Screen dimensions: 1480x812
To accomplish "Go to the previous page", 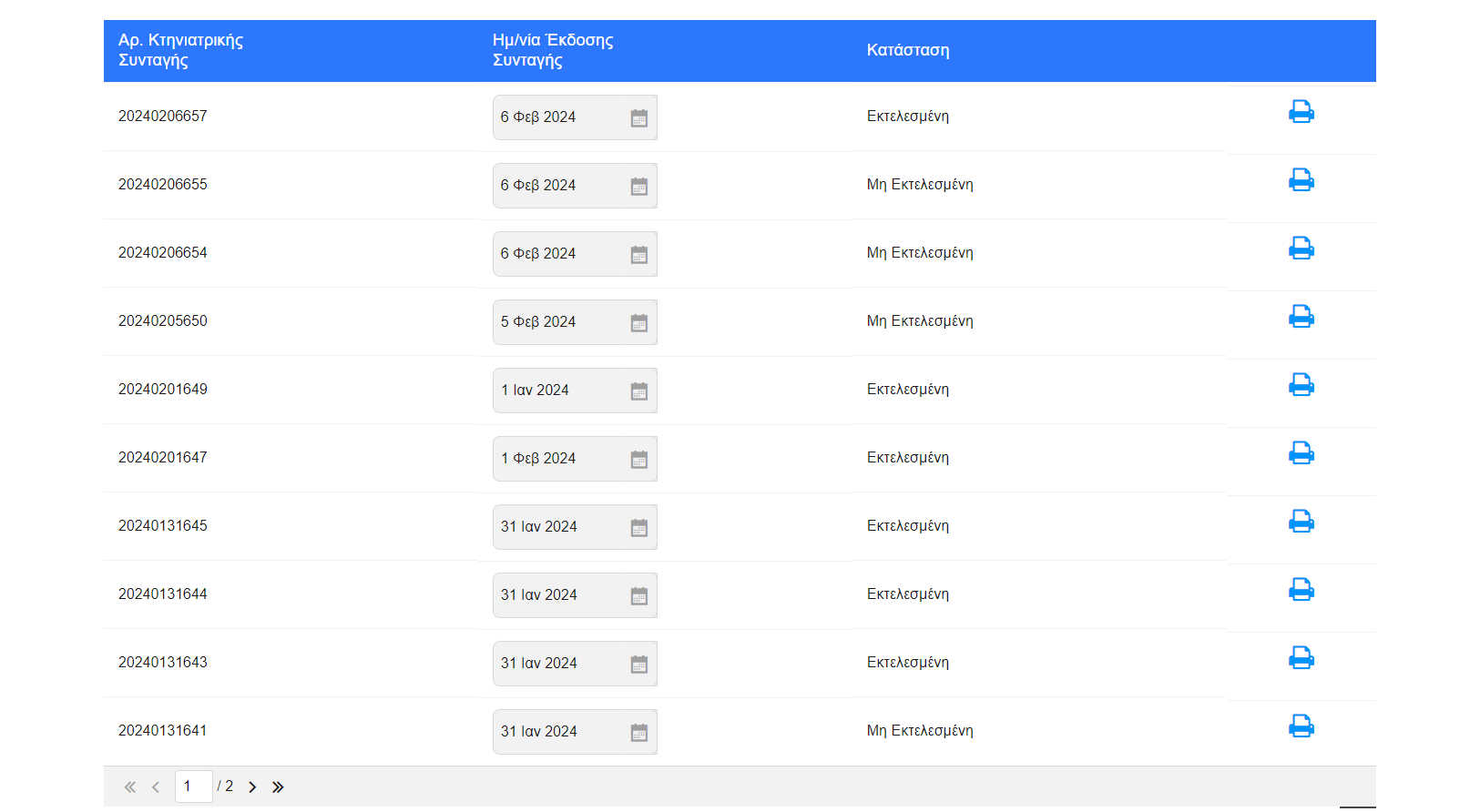I will [156, 787].
